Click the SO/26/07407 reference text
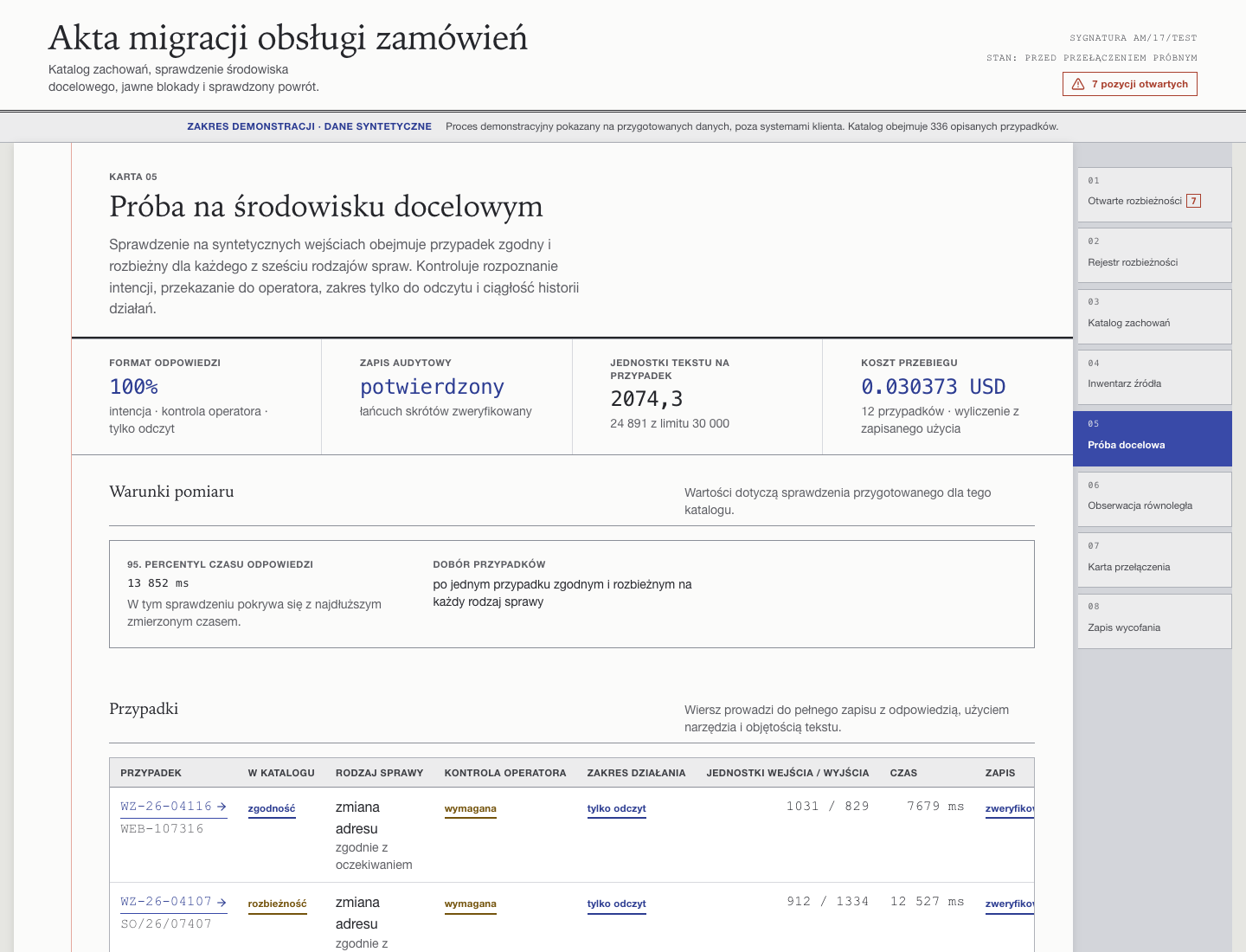Screen dimensions: 1246x952 coord(166,924)
